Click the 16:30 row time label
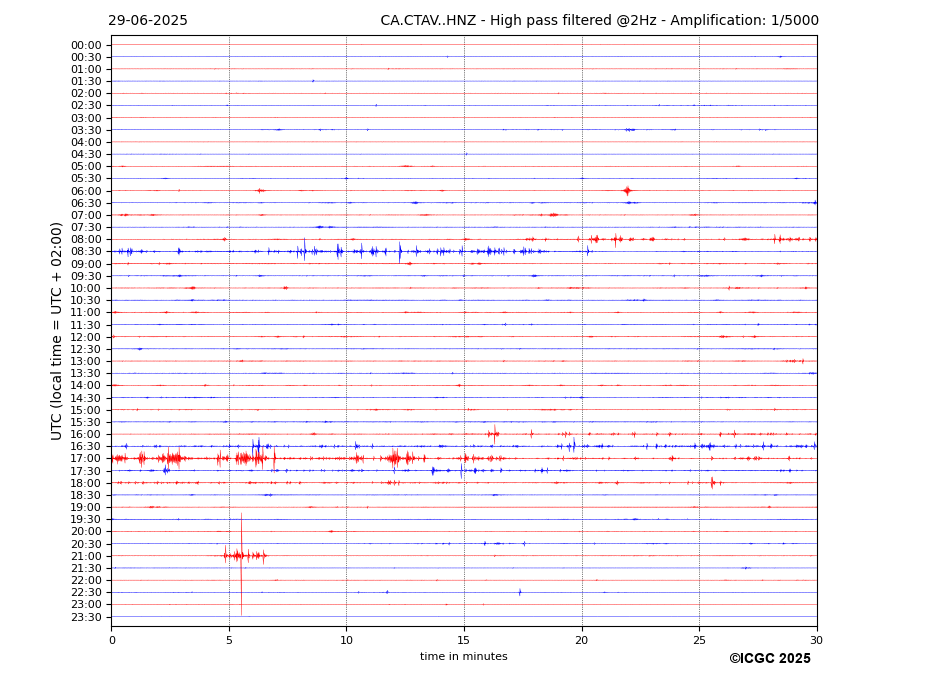 [x=86, y=446]
